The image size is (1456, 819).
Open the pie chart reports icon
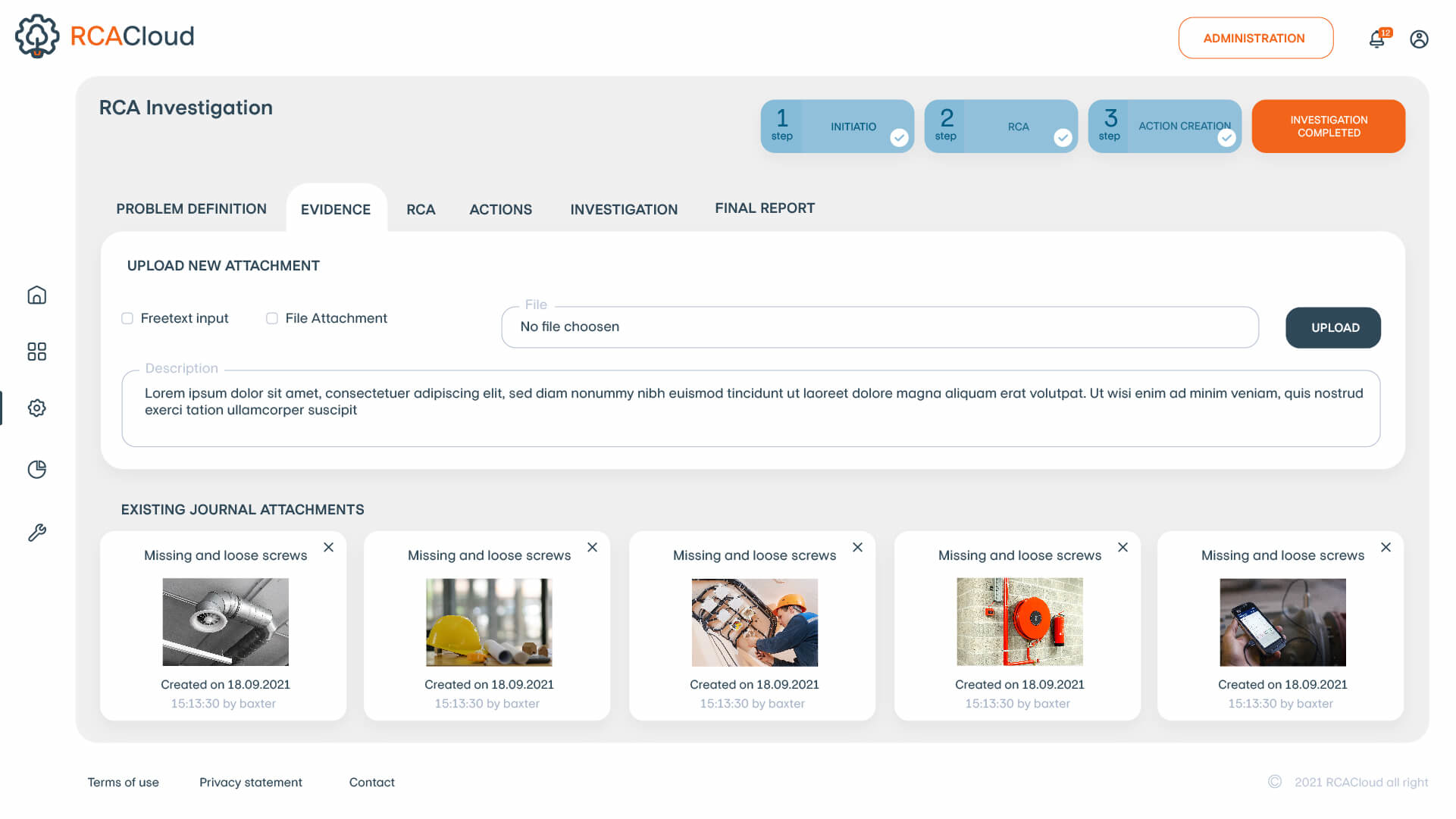click(x=36, y=470)
